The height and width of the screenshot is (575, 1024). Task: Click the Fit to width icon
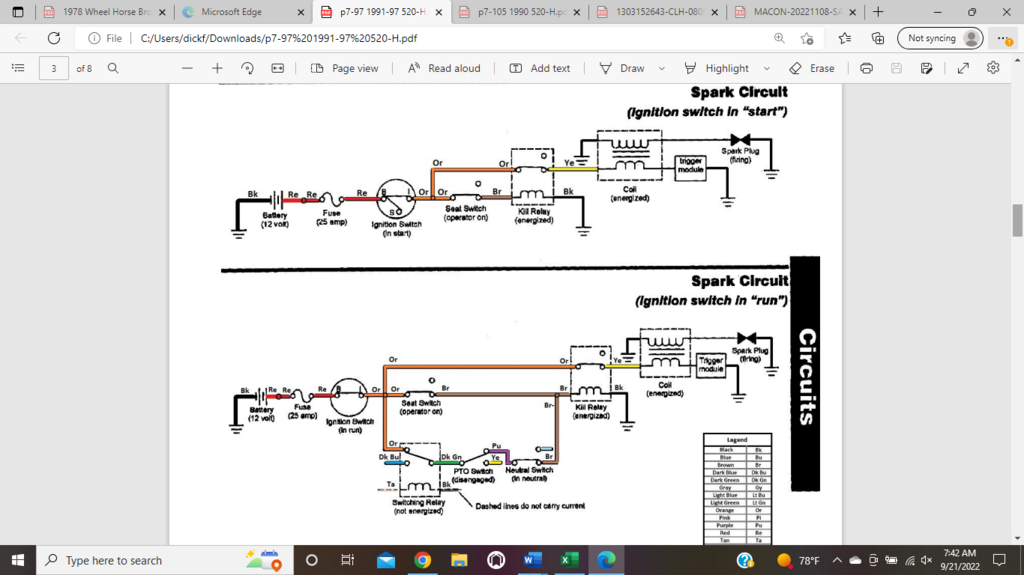tap(277, 68)
